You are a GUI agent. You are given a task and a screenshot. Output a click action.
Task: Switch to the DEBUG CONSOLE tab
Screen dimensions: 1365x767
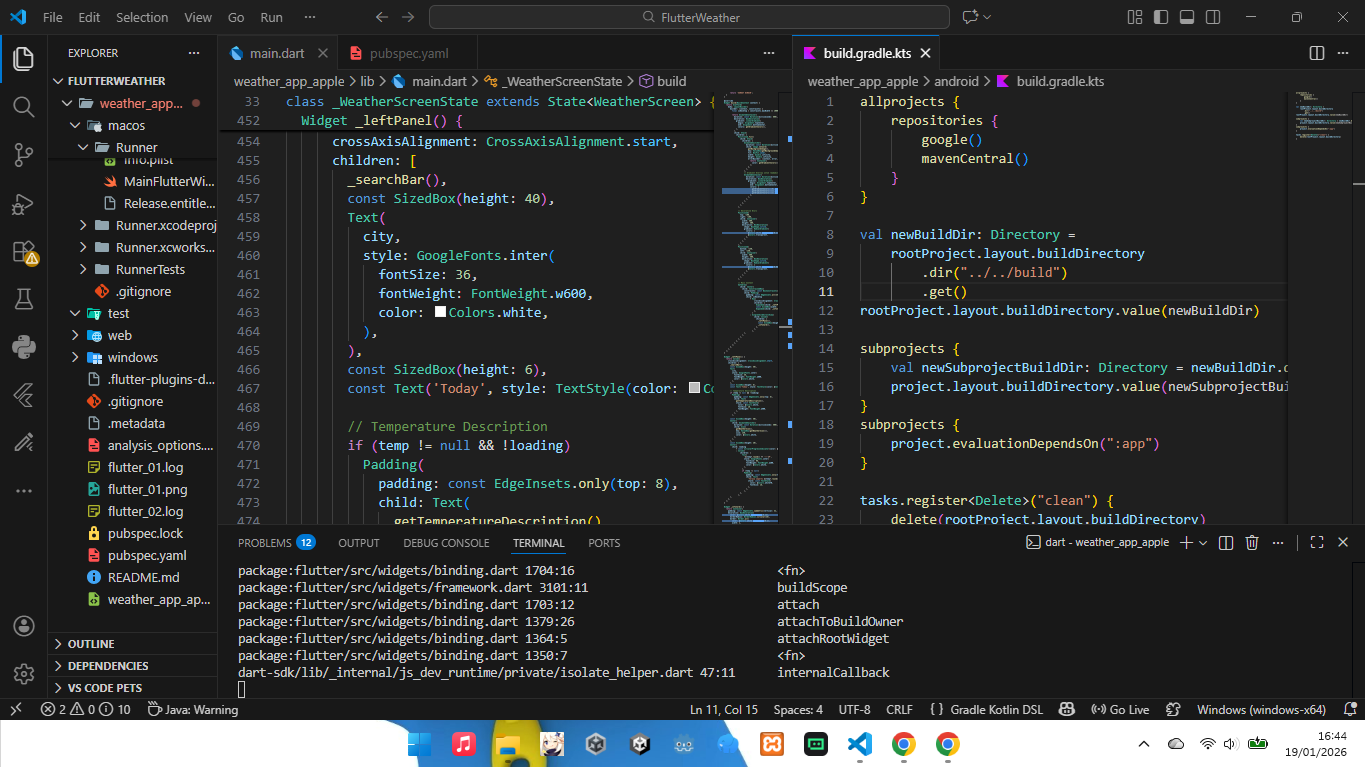coord(446,542)
